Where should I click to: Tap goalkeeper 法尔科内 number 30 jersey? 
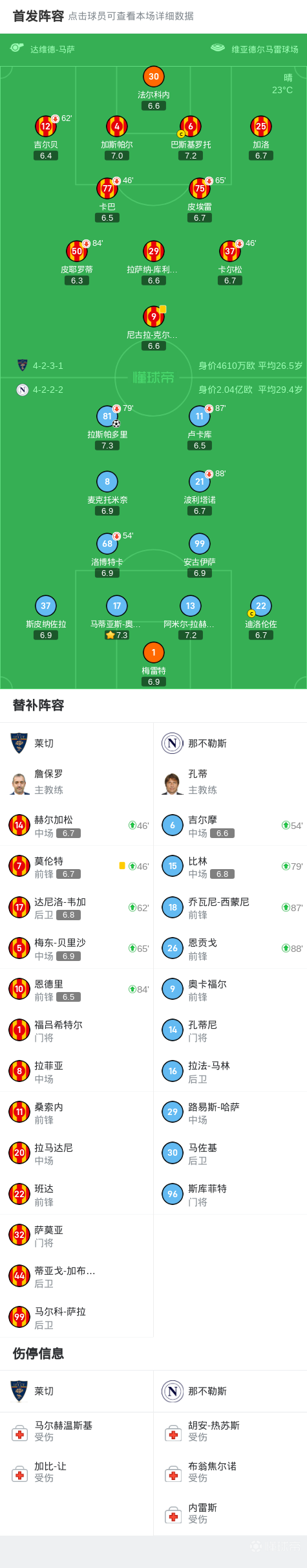coord(153,76)
